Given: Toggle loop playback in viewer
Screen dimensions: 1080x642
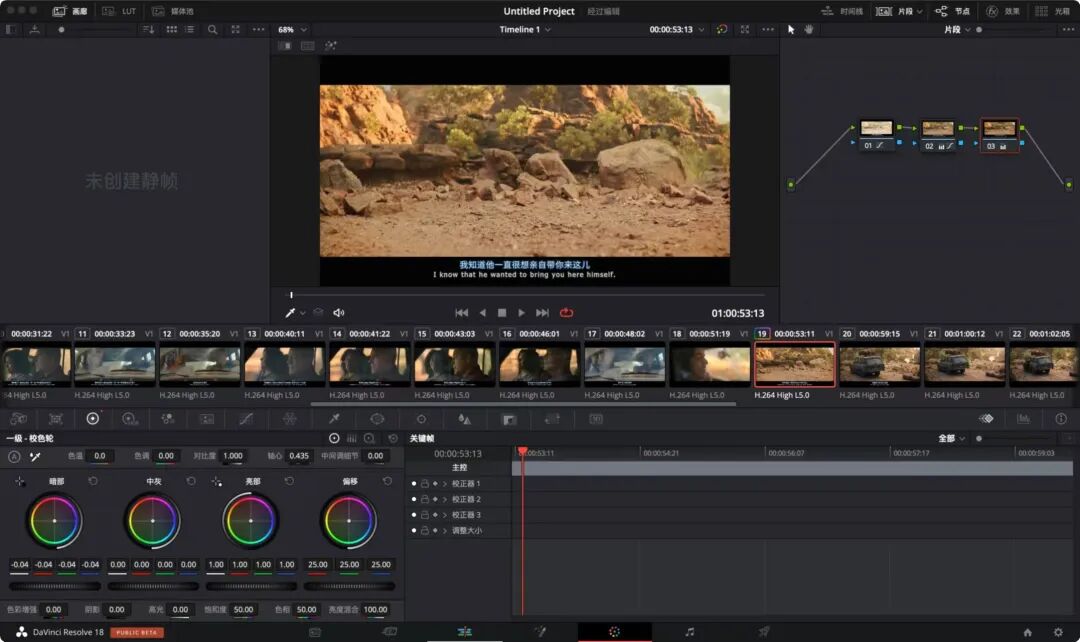Looking at the screenshot, I should [567, 313].
